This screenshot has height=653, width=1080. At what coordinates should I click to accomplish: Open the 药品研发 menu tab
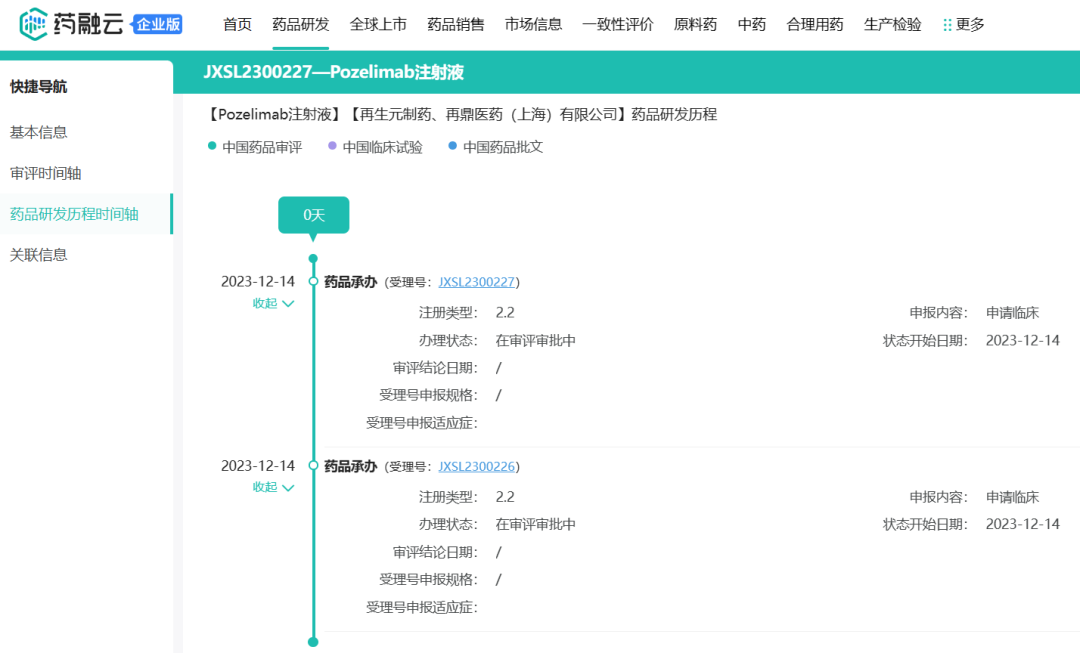point(300,24)
